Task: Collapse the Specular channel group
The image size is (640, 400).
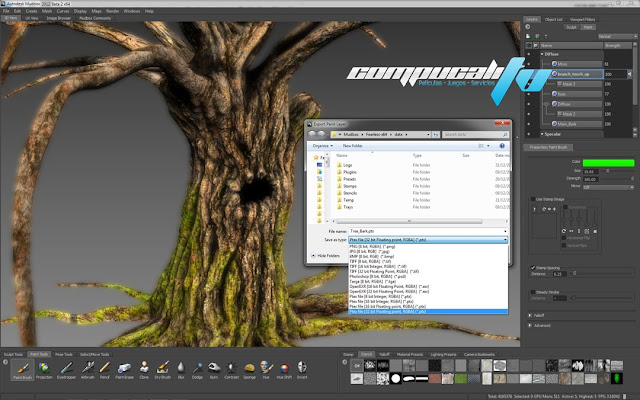Action: click(542, 134)
